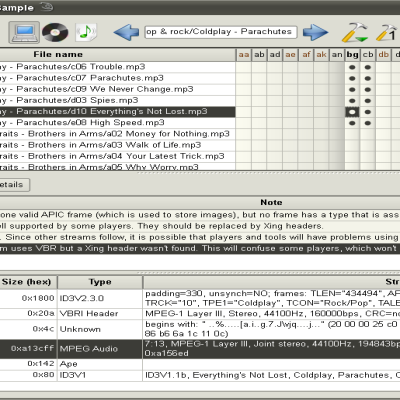Select the ID3V2.3.0 stream row
Viewport: 400px width, 400px height.
tap(200, 298)
